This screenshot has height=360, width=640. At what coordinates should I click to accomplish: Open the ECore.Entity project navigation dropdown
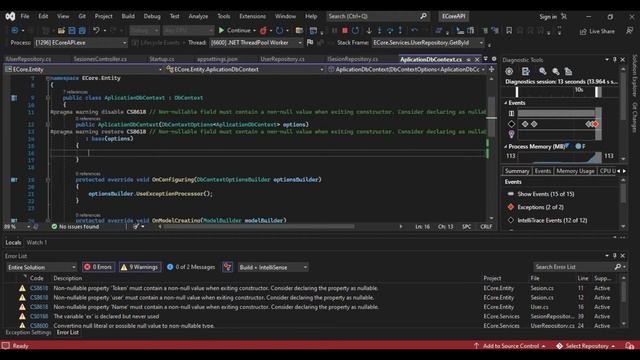pyautogui.click(x=84, y=69)
